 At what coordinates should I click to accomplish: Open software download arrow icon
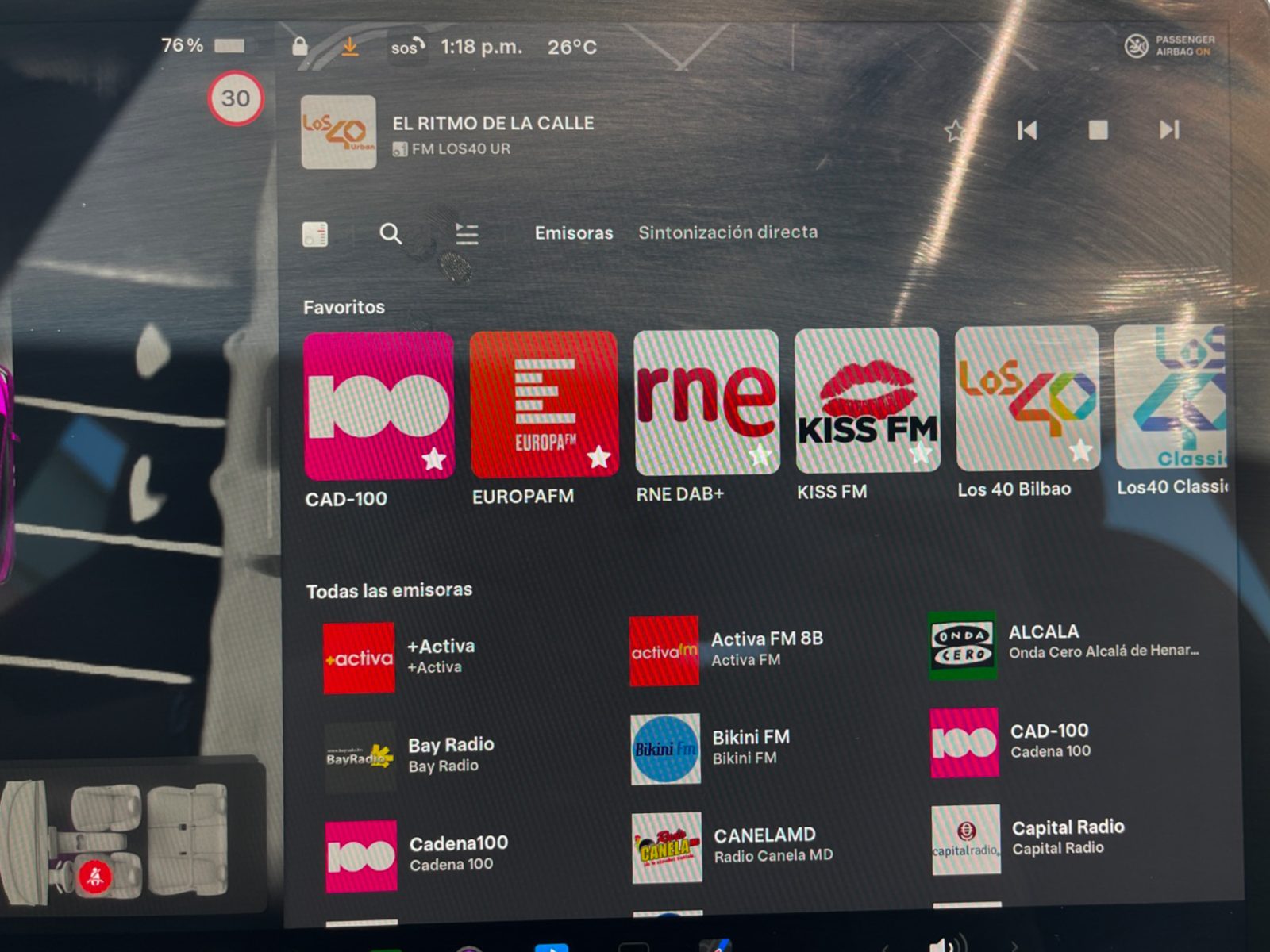coord(349,47)
